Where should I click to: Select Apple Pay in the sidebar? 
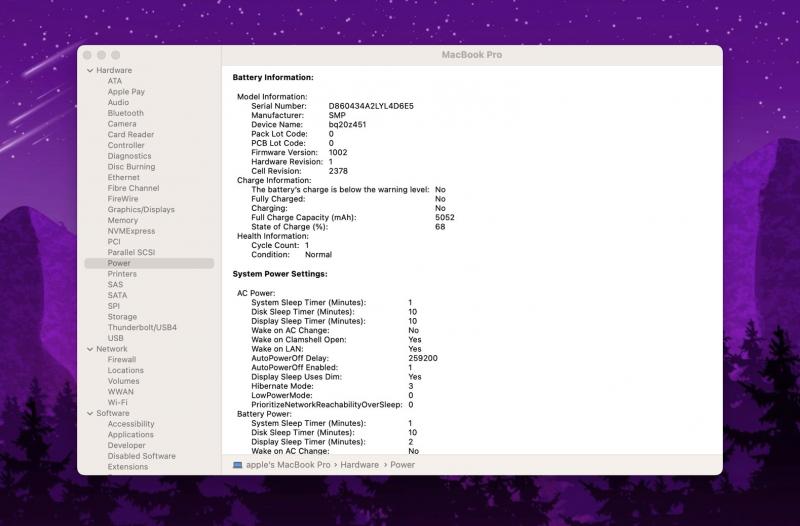[x=126, y=92]
